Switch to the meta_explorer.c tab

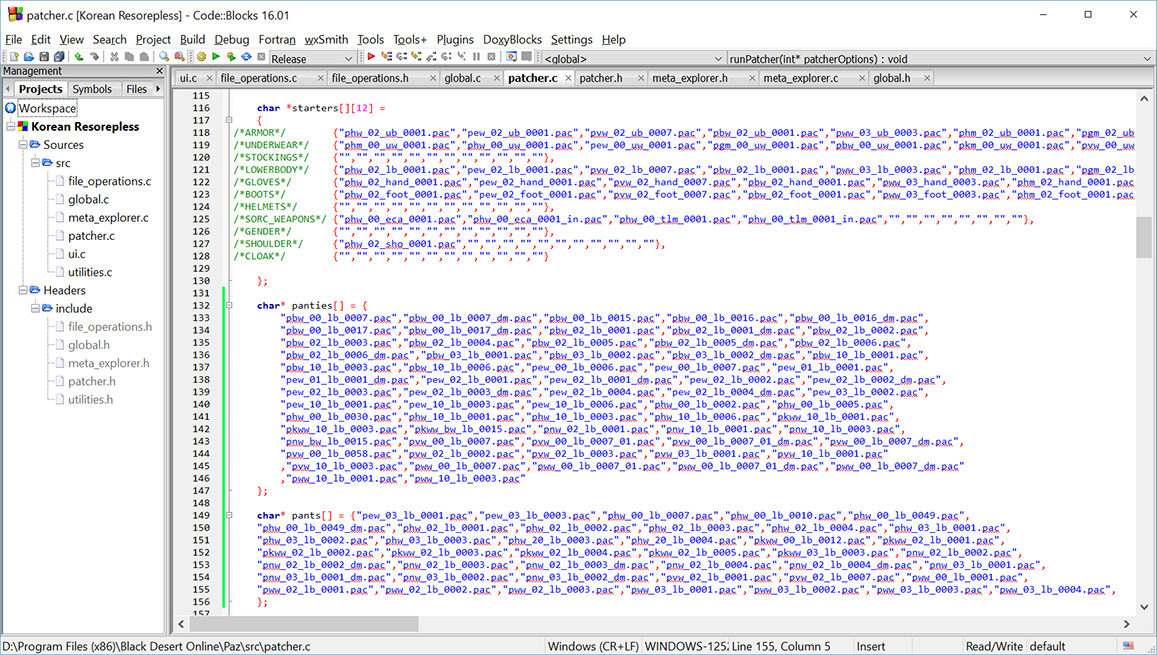point(800,77)
